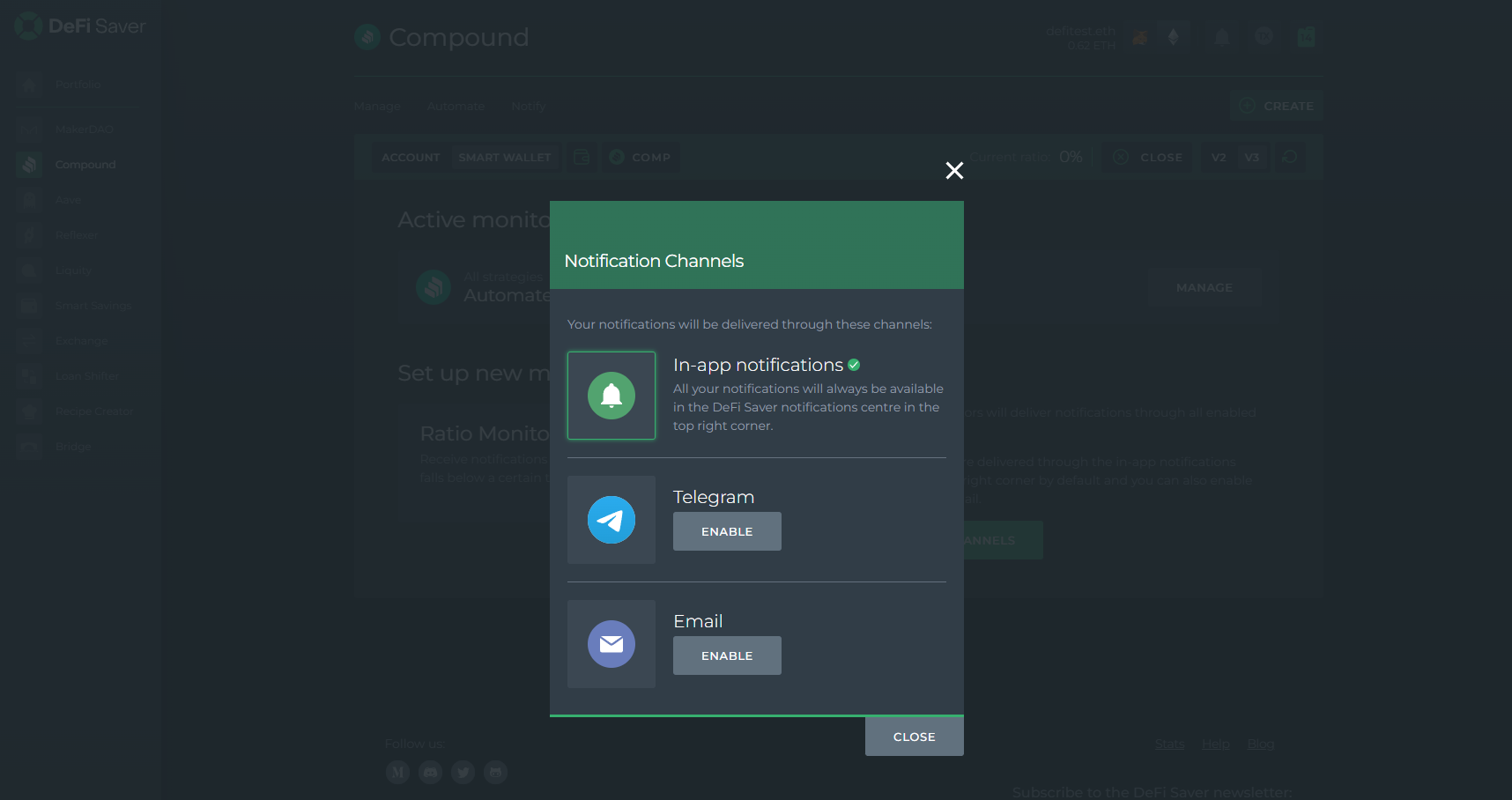Open the TX transactions icon

pos(1264,37)
